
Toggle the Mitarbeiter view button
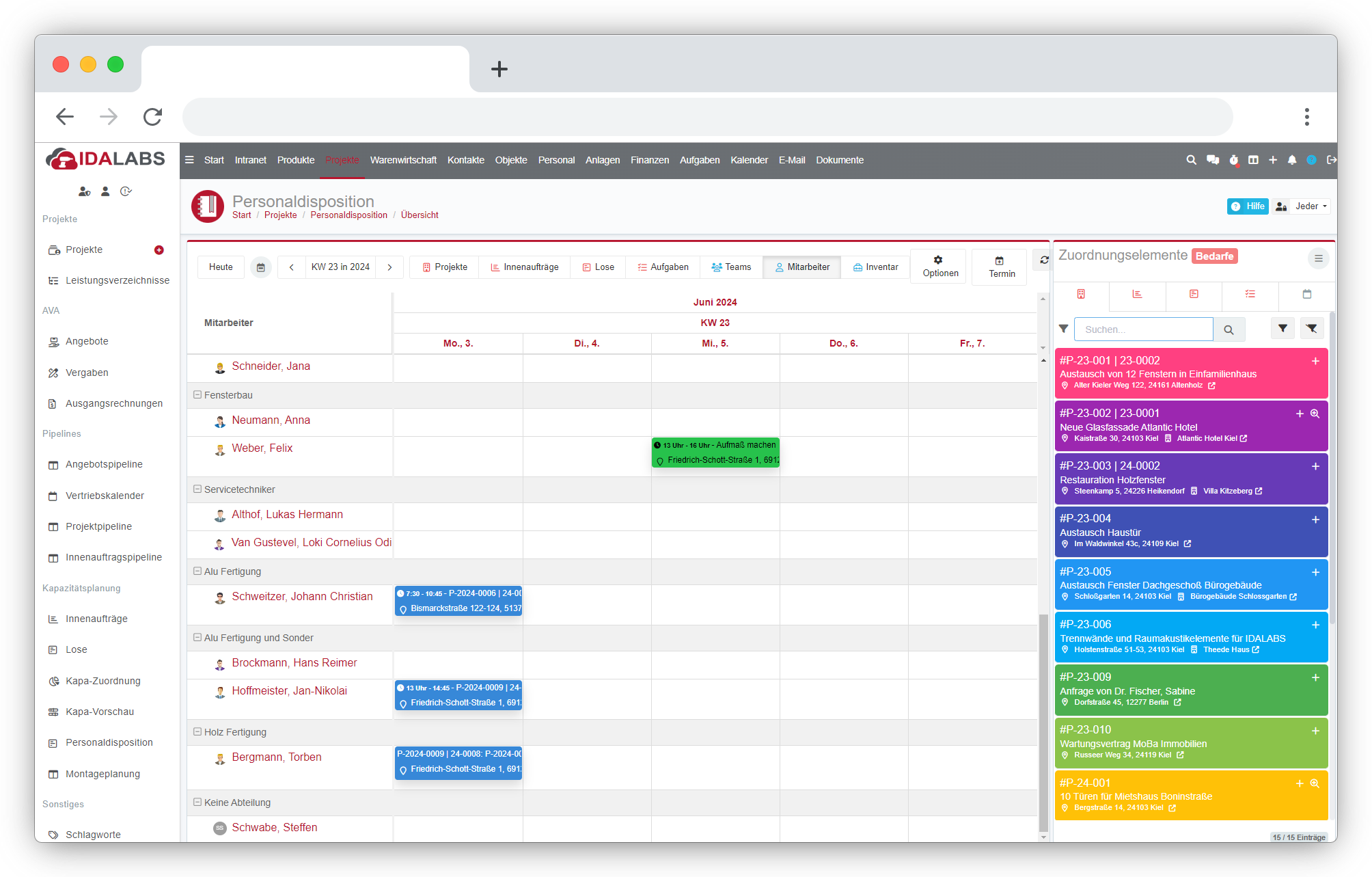point(801,267)
